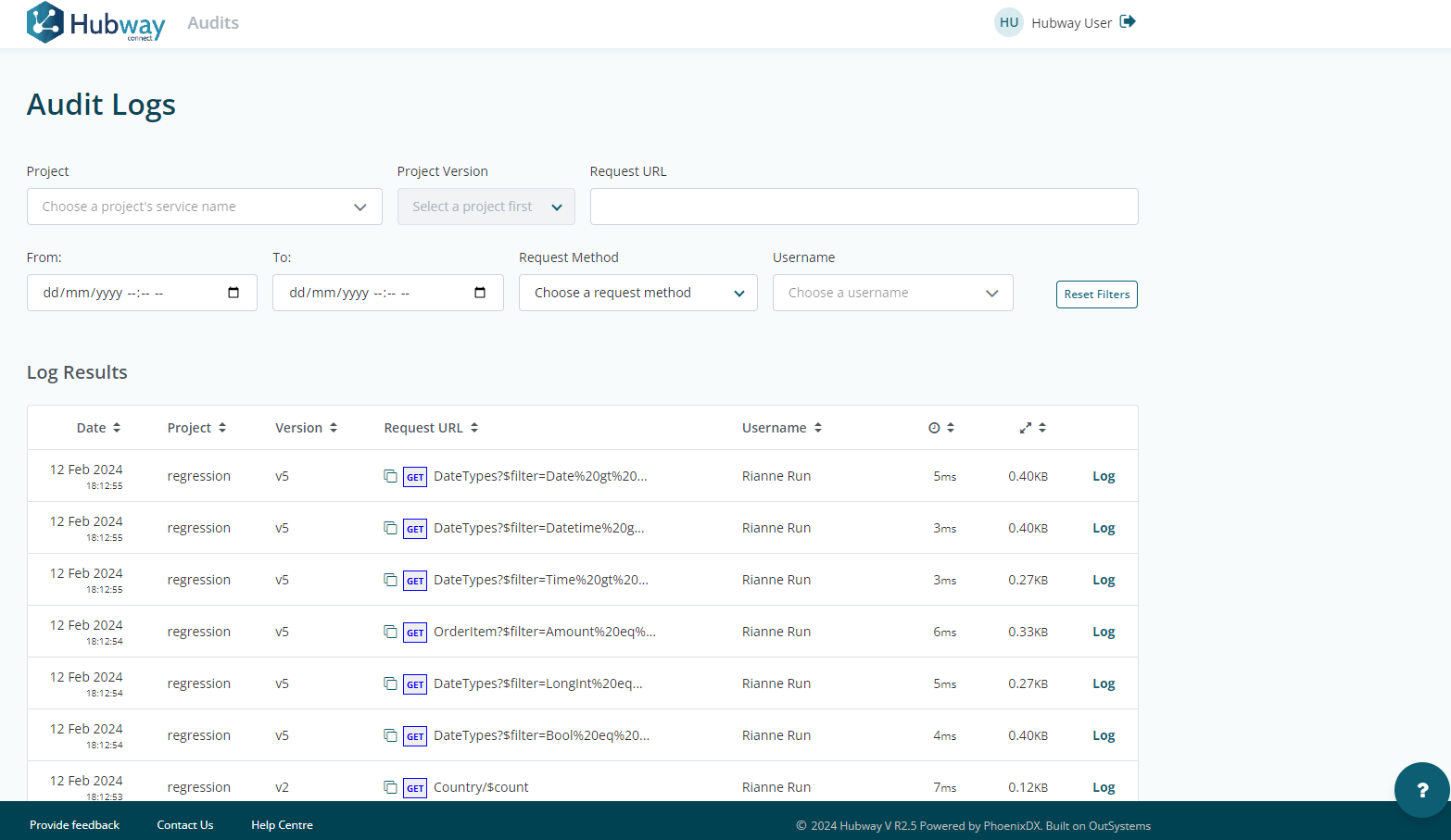The image size is (1451, 840).
Task: Open the floating help question mark button
Action: coord(1422,790)
